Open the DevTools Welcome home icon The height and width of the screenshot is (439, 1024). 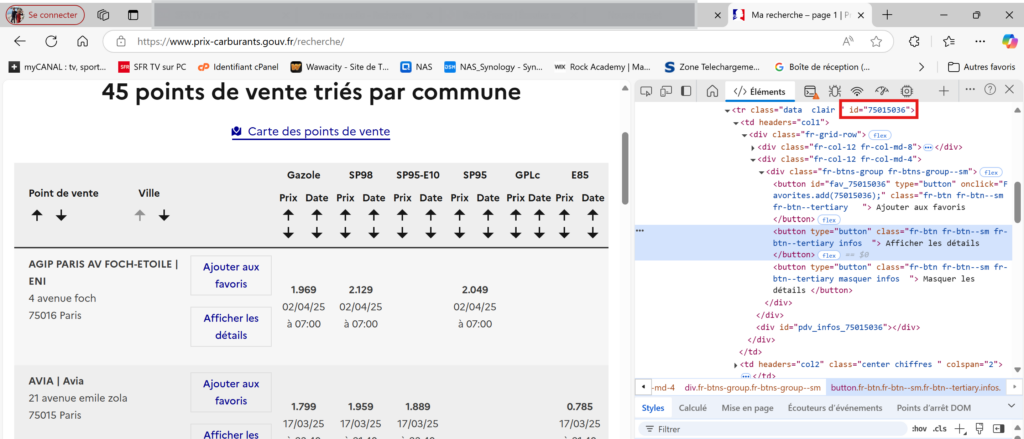[x=712, y=90]
